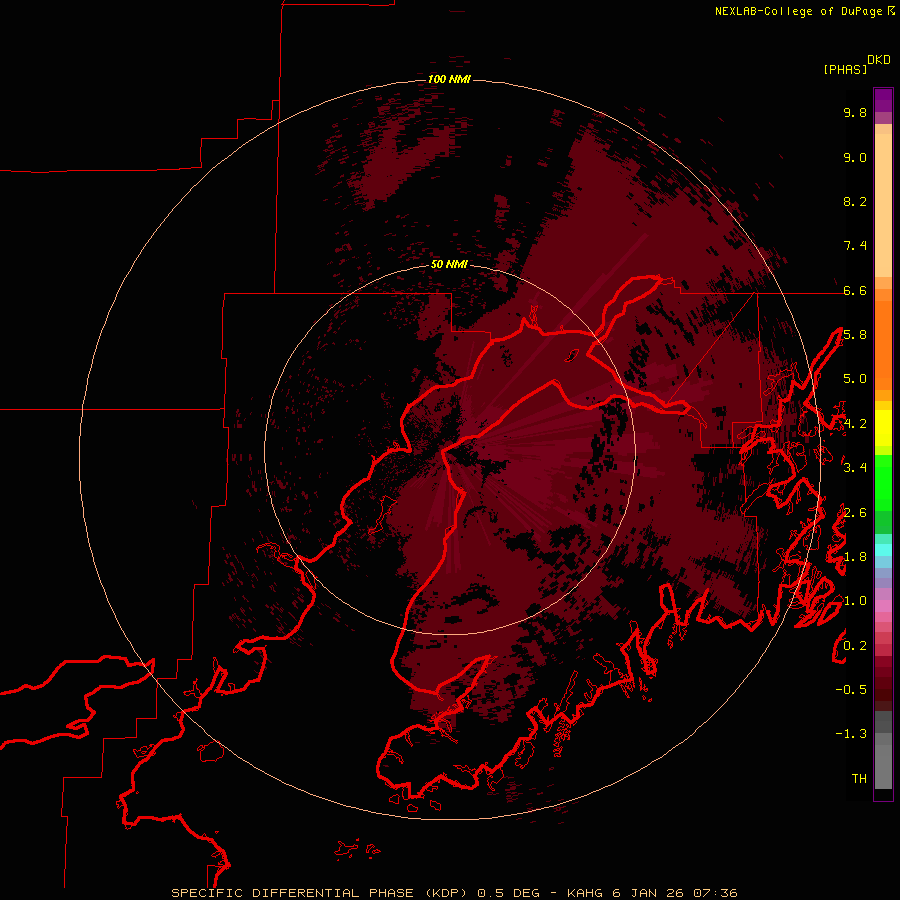
Task: Click the 9.0 value on color scale
Action: point(855,157)
